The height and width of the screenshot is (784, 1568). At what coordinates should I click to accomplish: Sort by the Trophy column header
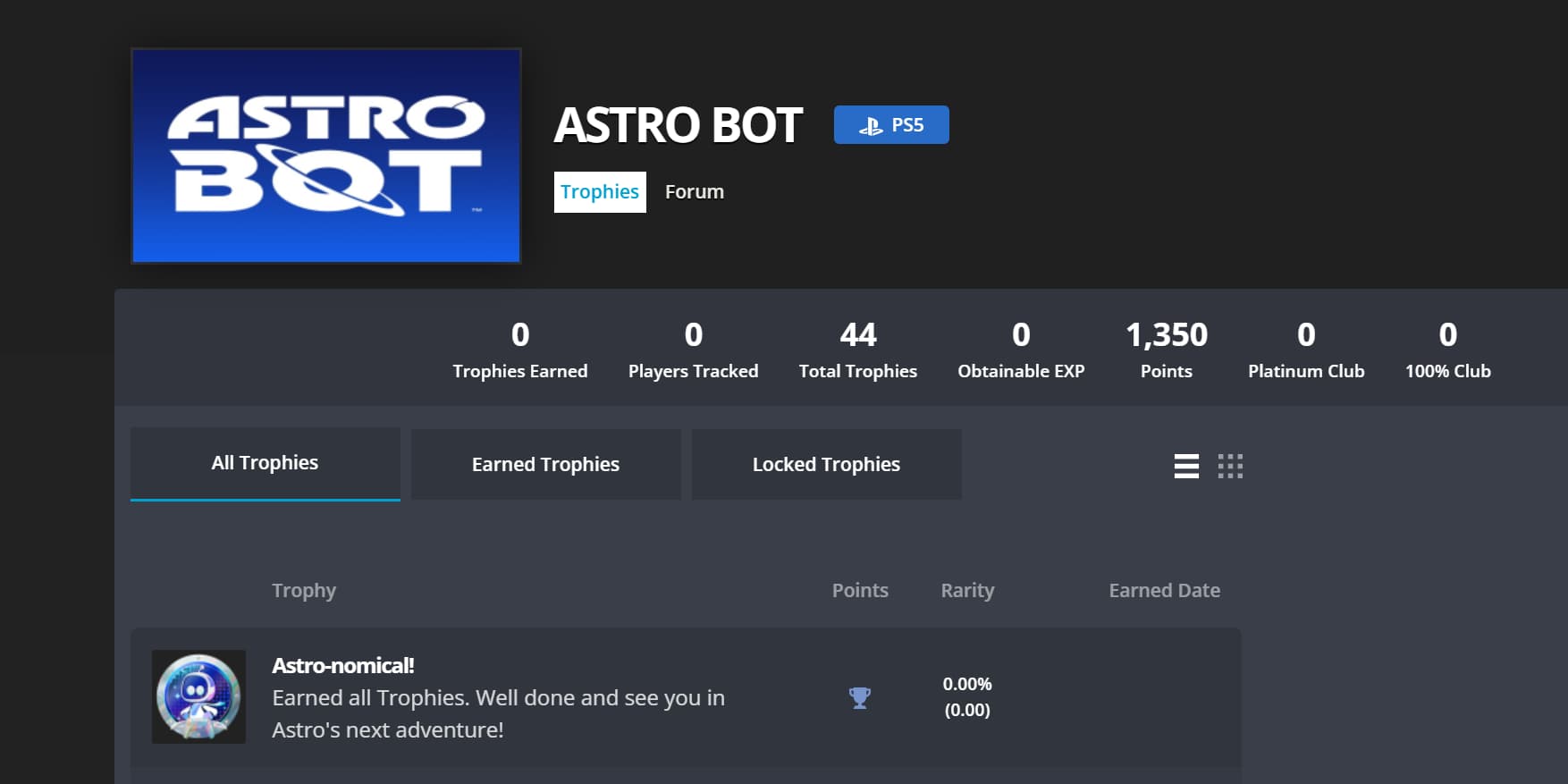(x=304, y=591)
